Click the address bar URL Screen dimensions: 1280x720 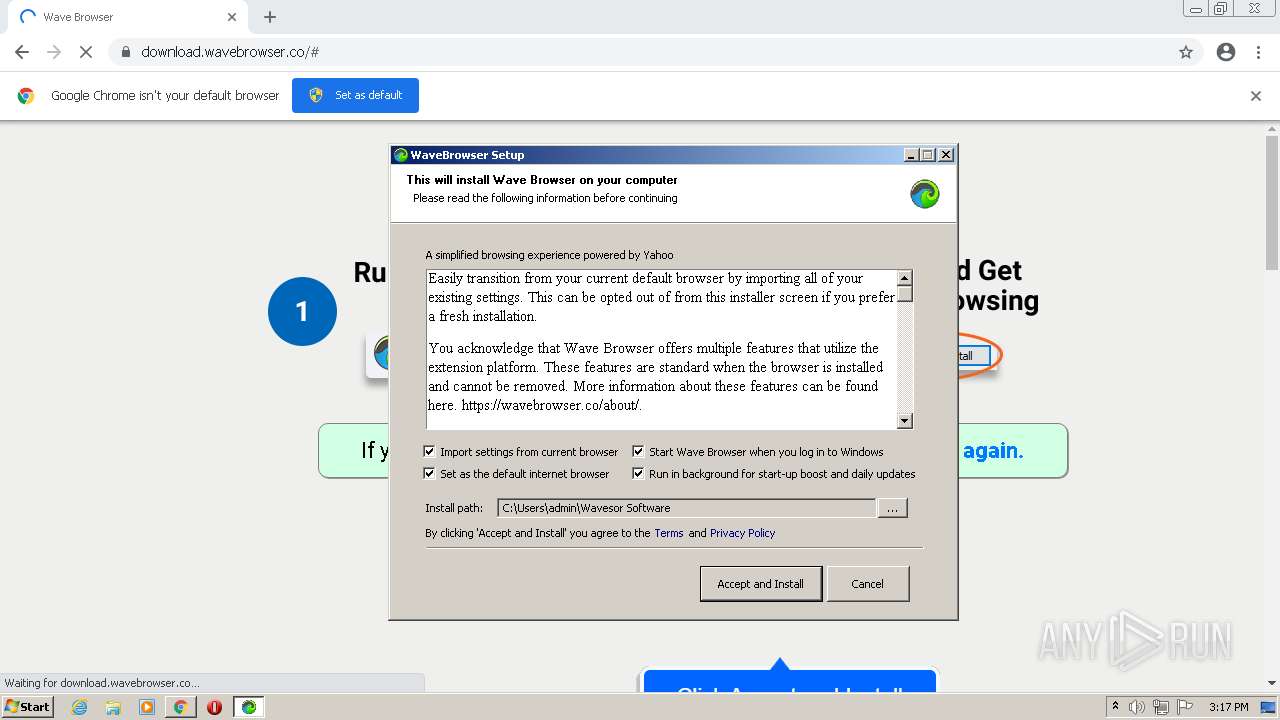[x=230, y=52]
